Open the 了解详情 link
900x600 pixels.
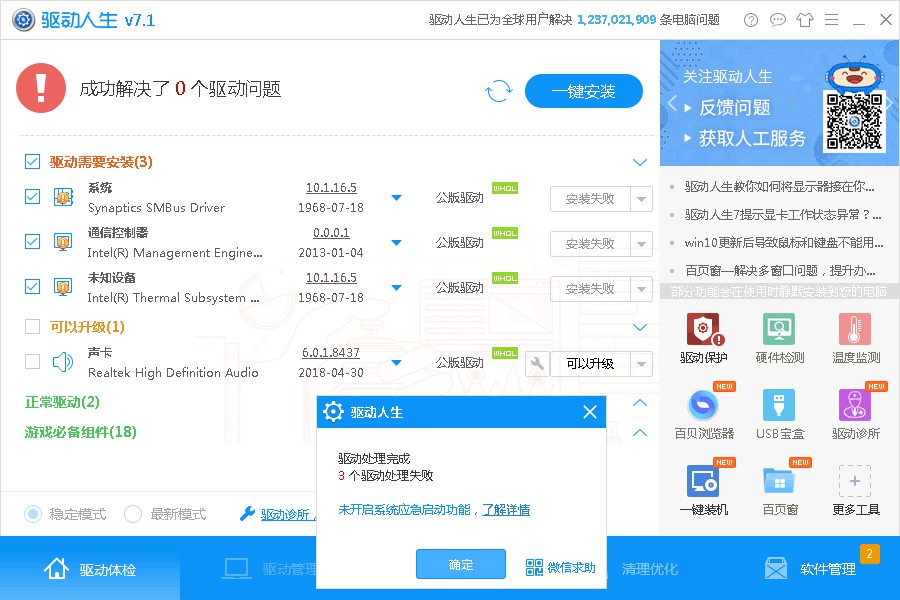506,510
